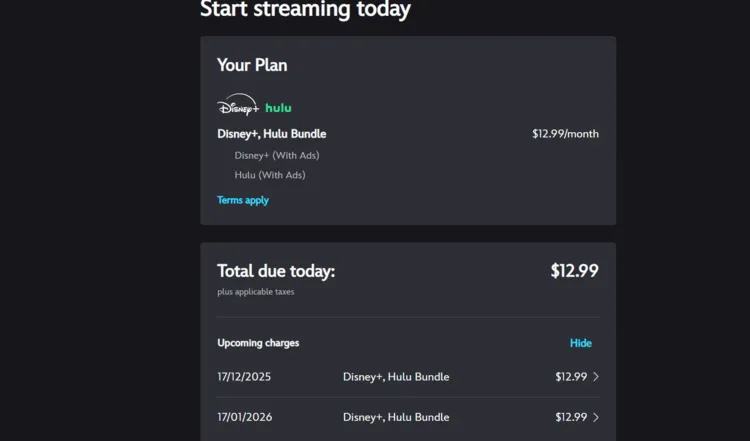The image size is (750, 441).
Task: Click the bold Disney+, Hulu Bundle plan title
Action: click(x=272, y=134)
